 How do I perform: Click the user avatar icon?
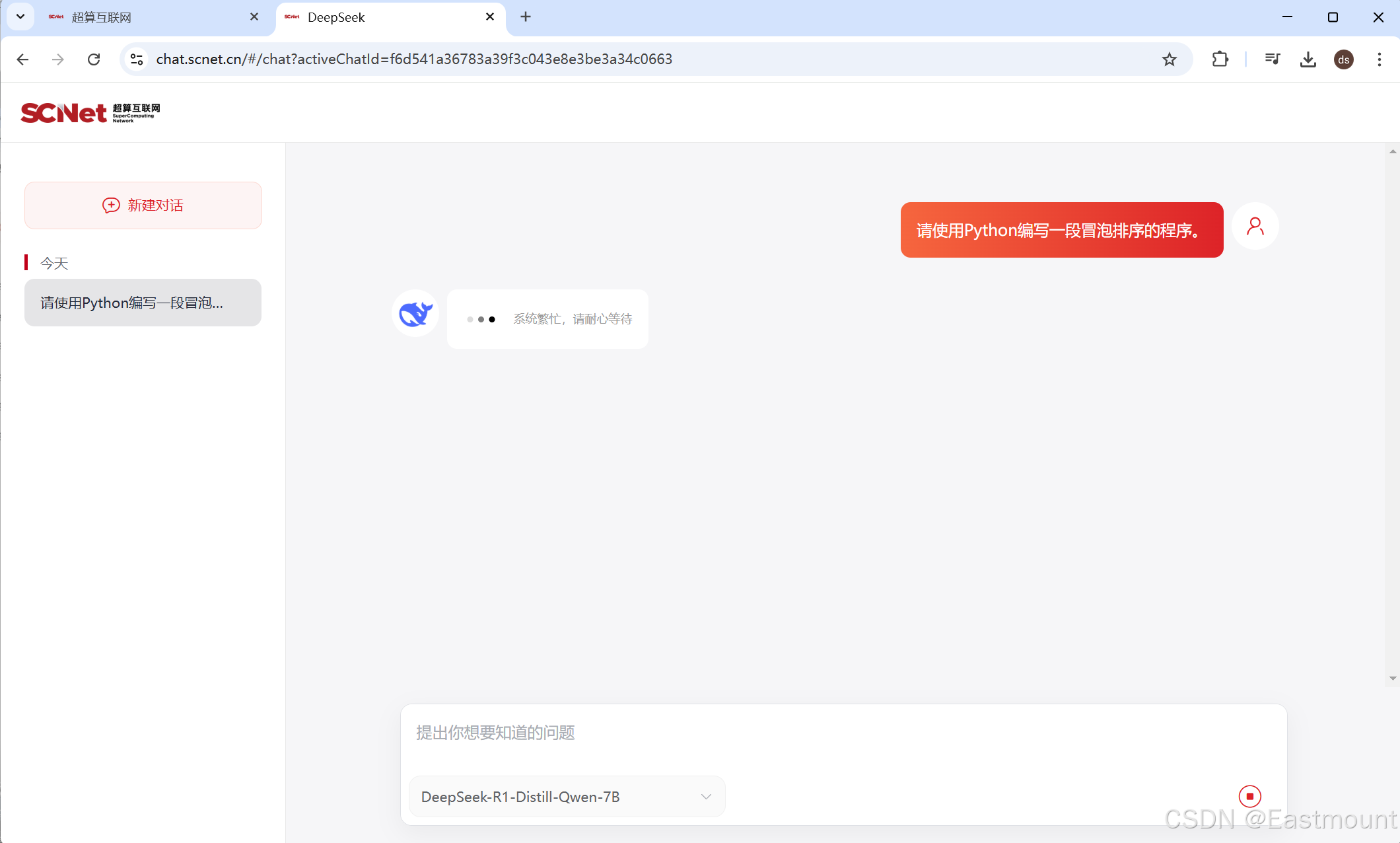click(x=1255, y=226)
